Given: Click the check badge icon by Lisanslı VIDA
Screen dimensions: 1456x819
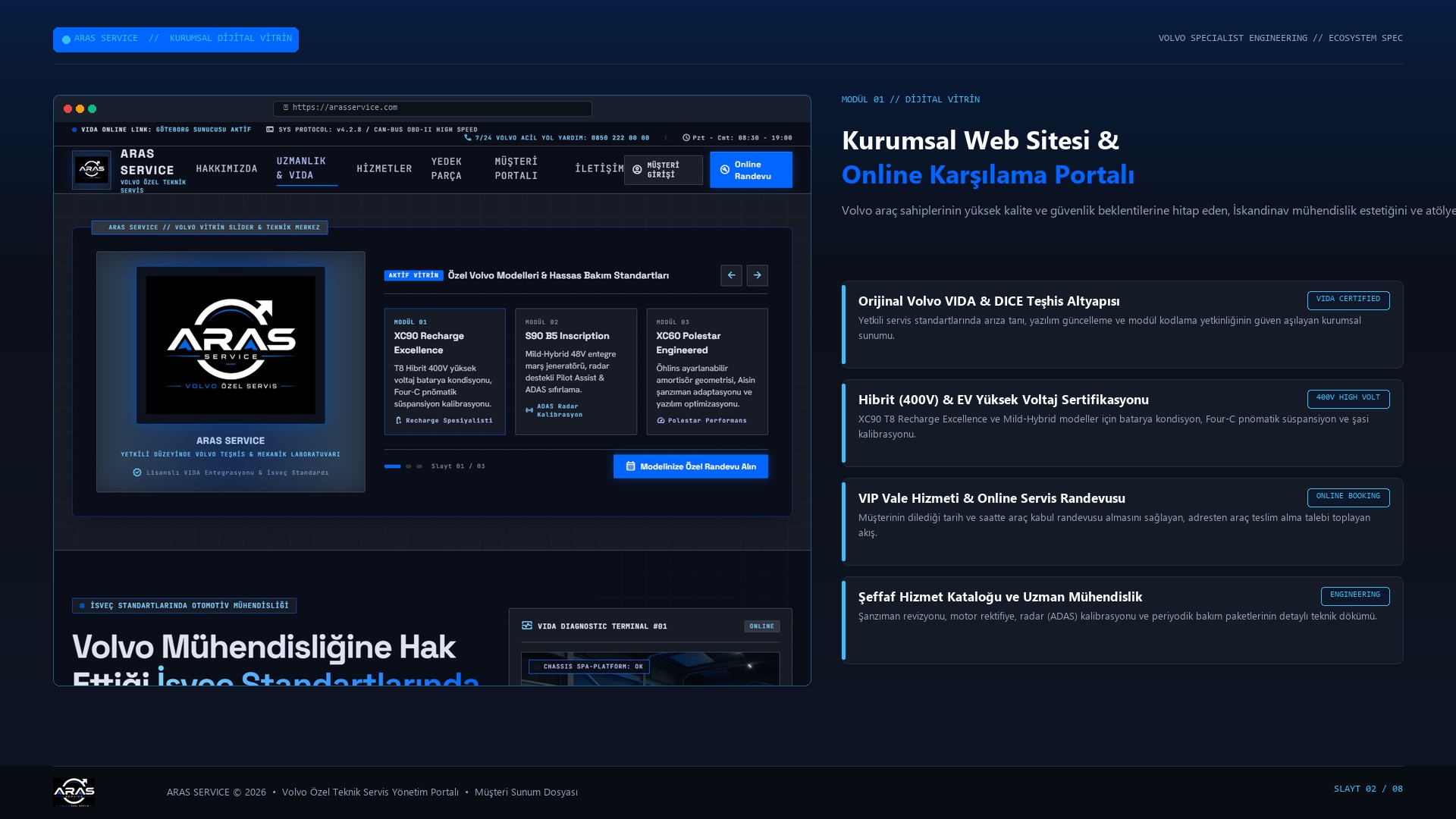Looking at the screenshot, I should [137, 472].
